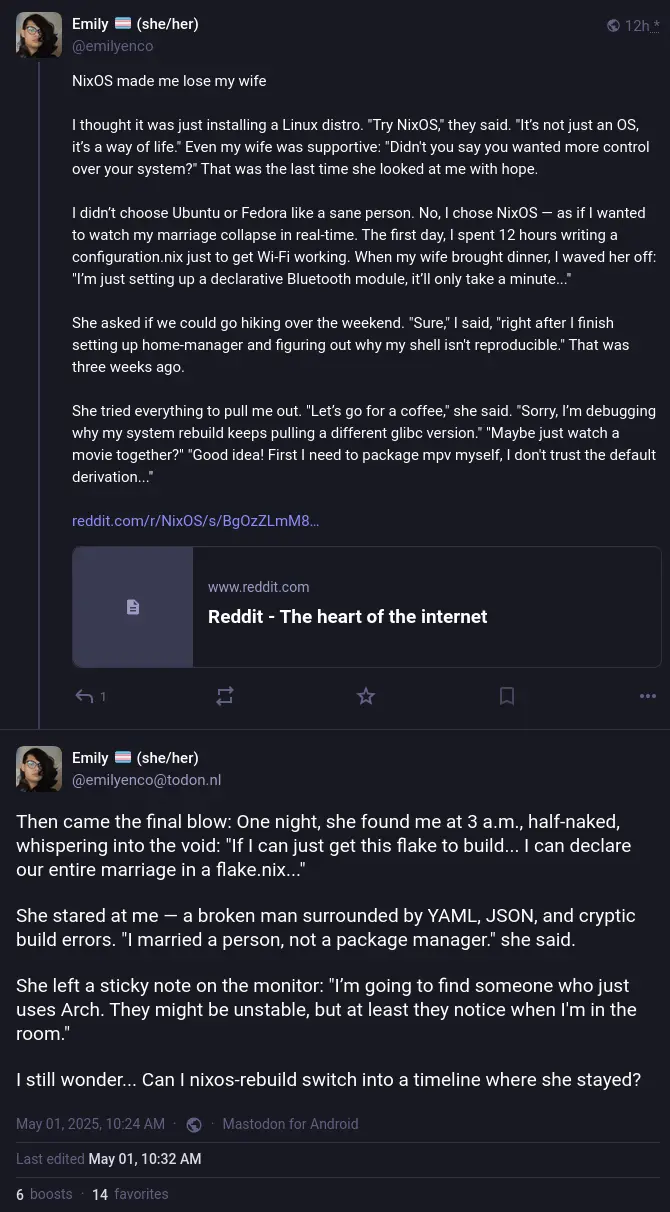
Task: Favorite the first post with star
Action: coord(366,696)
